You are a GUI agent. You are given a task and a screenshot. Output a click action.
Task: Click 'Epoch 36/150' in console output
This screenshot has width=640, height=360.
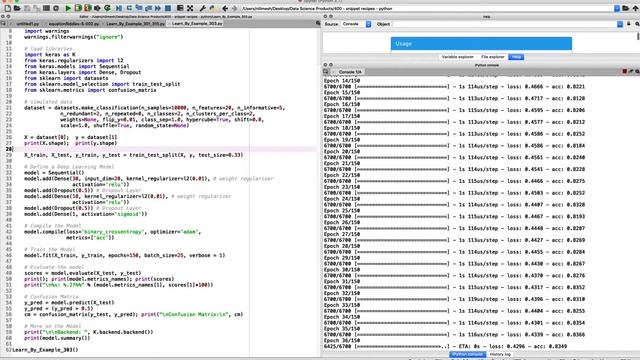click(342, 340)
